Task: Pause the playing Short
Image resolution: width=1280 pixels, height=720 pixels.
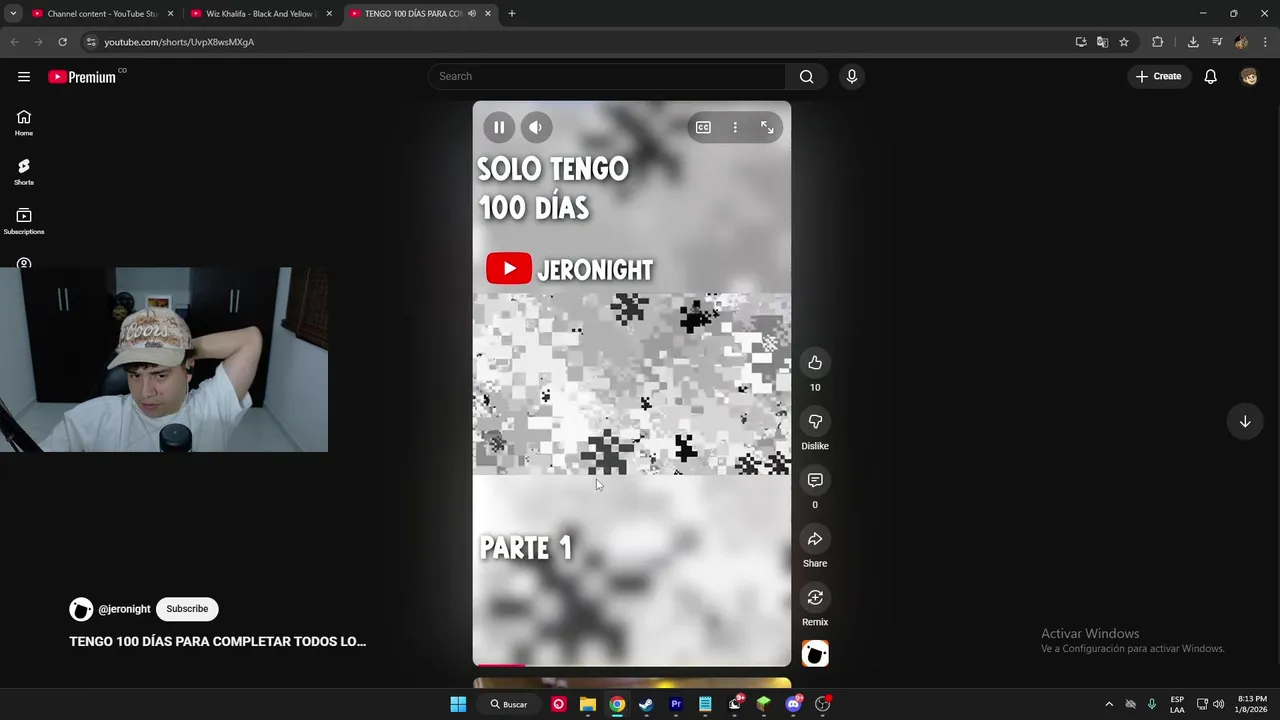Action: tap(499, 127)
